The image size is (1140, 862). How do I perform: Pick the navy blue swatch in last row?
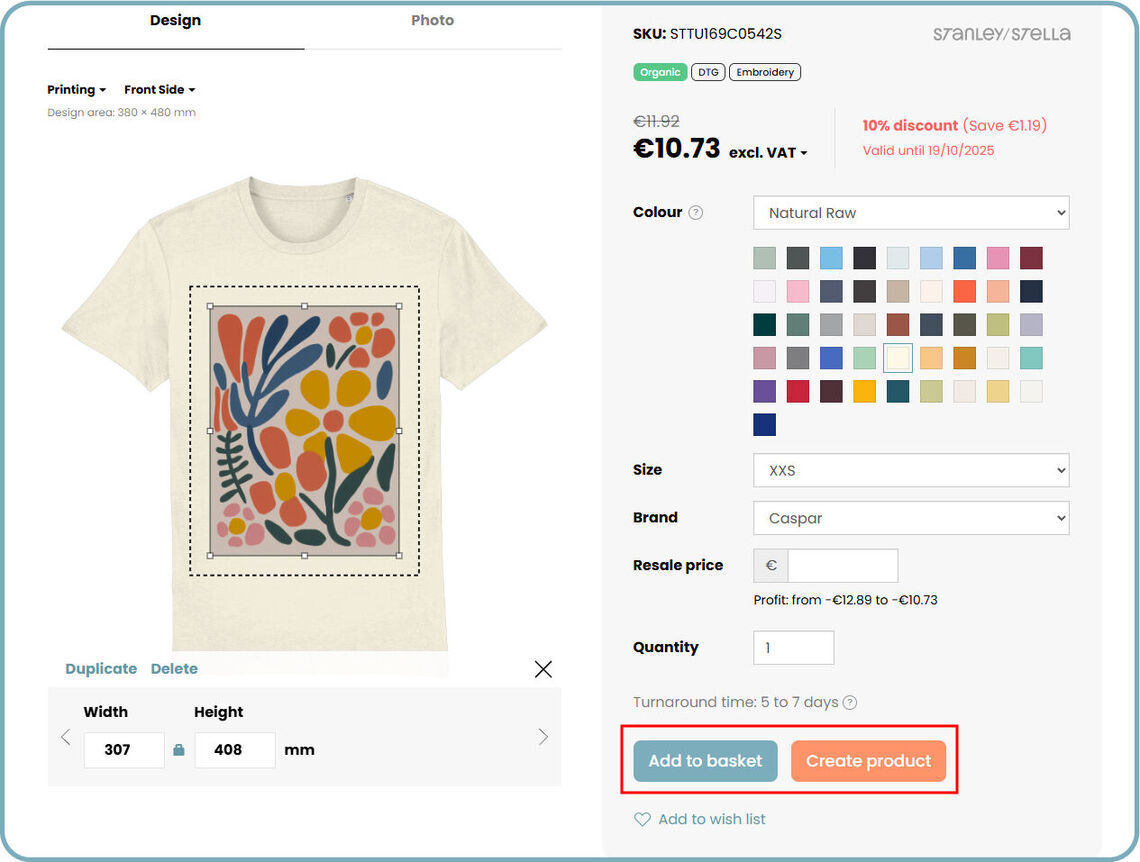(765, 425)
